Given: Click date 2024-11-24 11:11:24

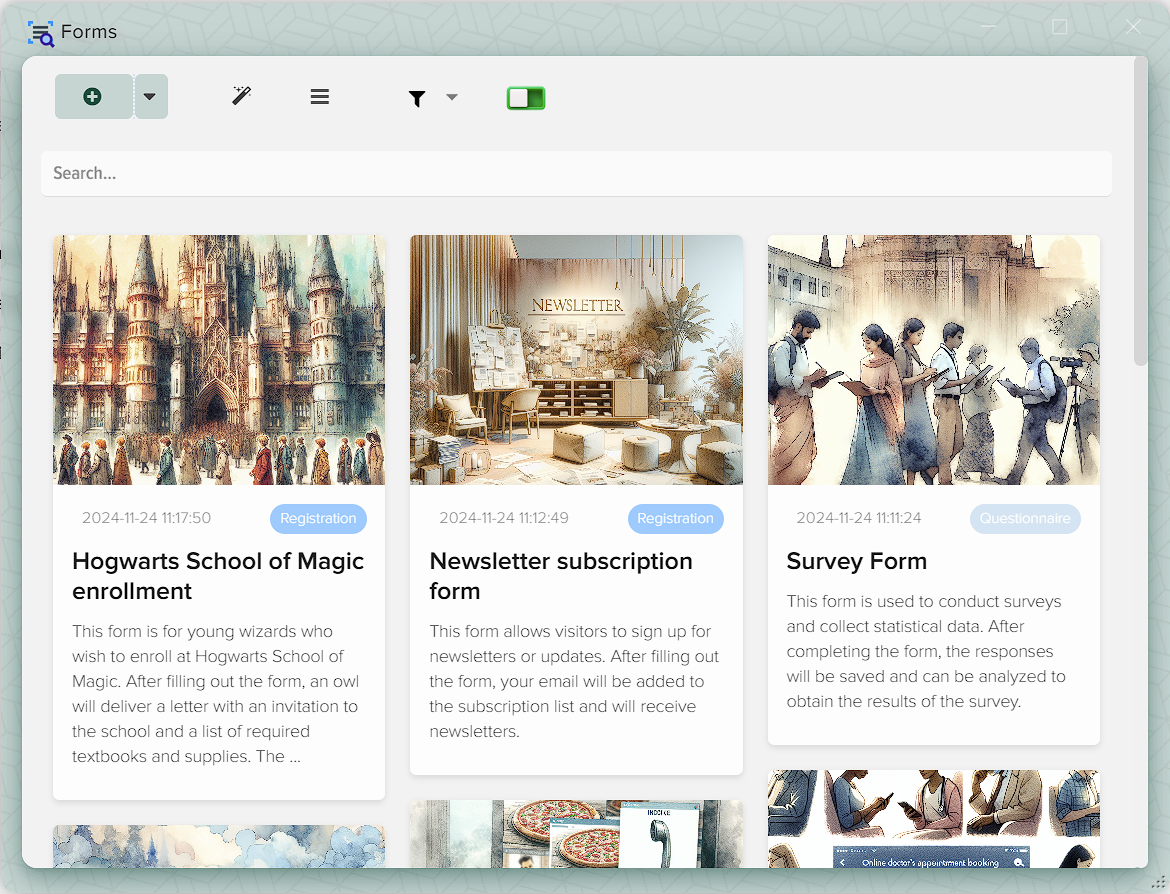Looking at the screenshot, I should tap(859, 518).
